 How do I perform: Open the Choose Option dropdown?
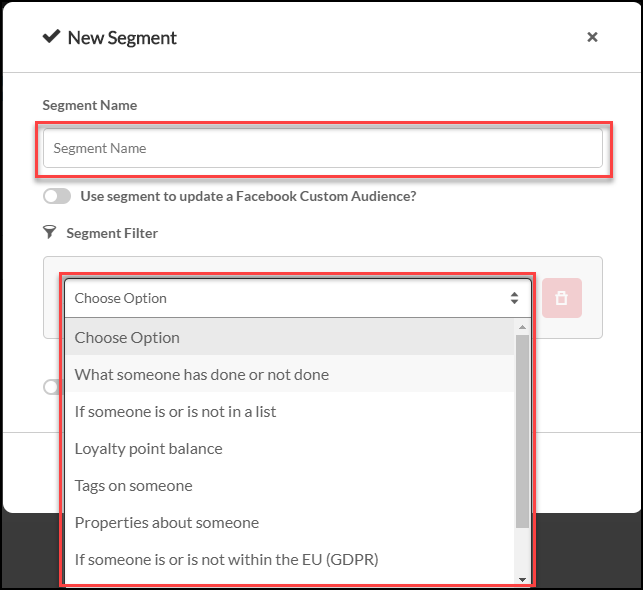pos(298,298)
